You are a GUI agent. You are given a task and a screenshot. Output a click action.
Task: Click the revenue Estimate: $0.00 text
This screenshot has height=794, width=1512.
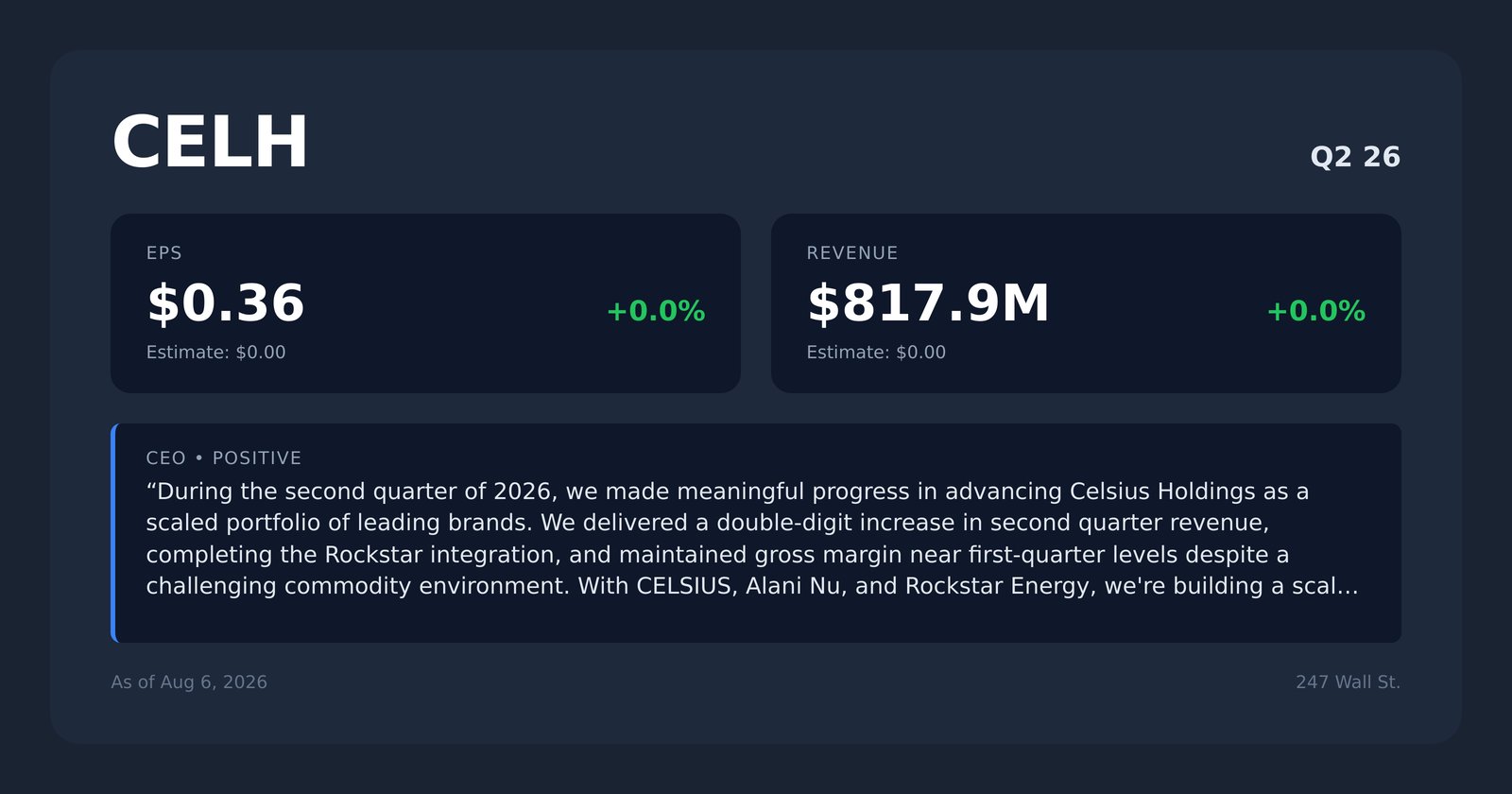876,353
